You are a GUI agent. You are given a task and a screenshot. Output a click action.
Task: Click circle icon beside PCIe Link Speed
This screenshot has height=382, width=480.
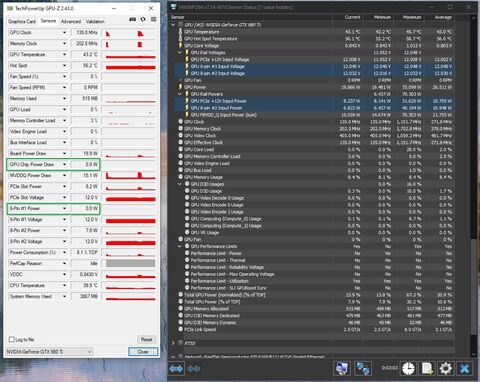point(180,329)
